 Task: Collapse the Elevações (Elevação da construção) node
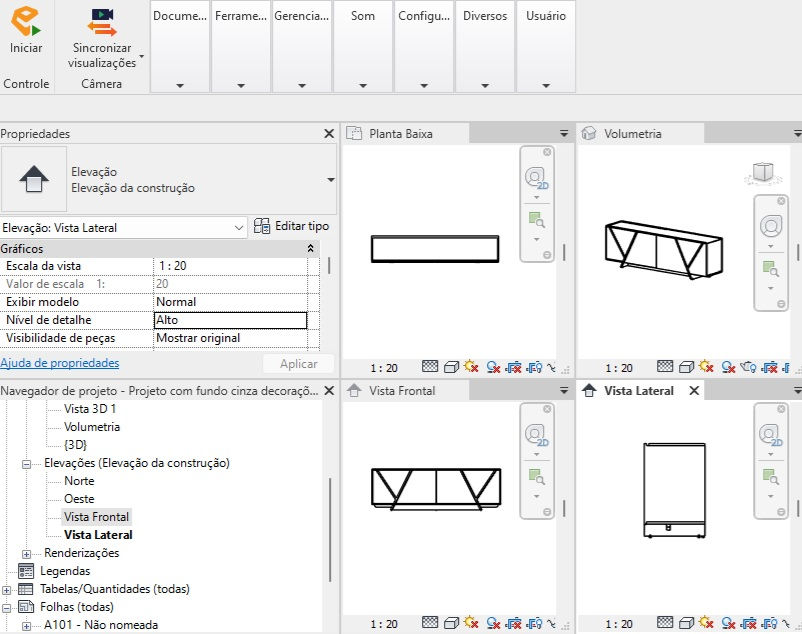click(27, 464)
